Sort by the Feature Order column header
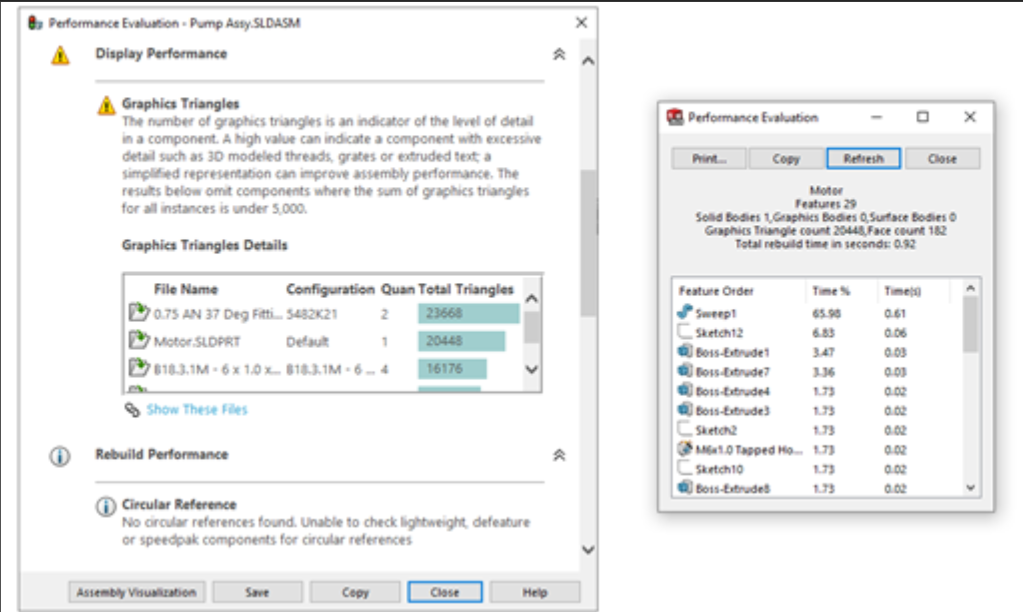Image resolution: width=1023 pixels, height=612 pixels. pyautogui.click(x=716, y=291)
